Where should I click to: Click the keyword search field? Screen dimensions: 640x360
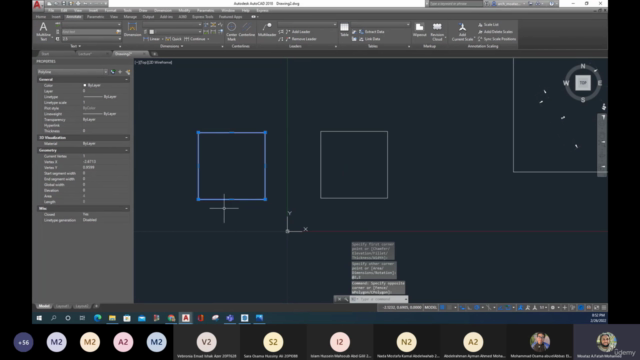click(x=456, y=4)
